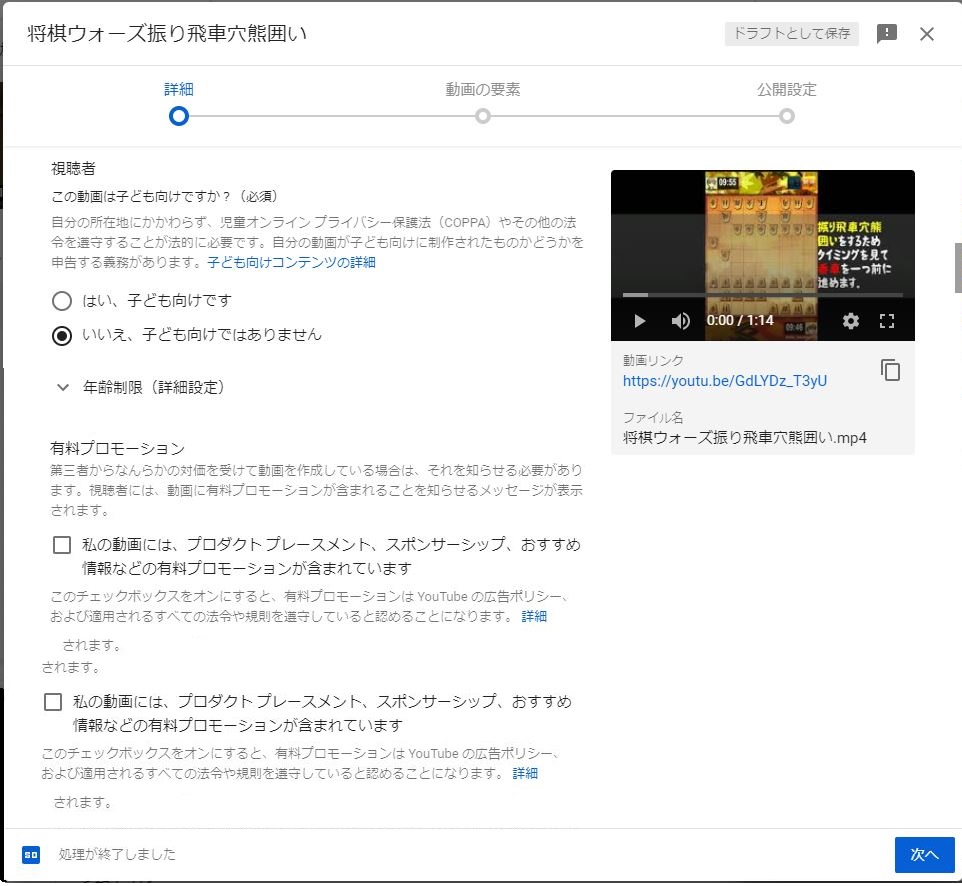The image size is (962, 886).
Task: Click the video preview thumbnail
Action: pos(763,255)
